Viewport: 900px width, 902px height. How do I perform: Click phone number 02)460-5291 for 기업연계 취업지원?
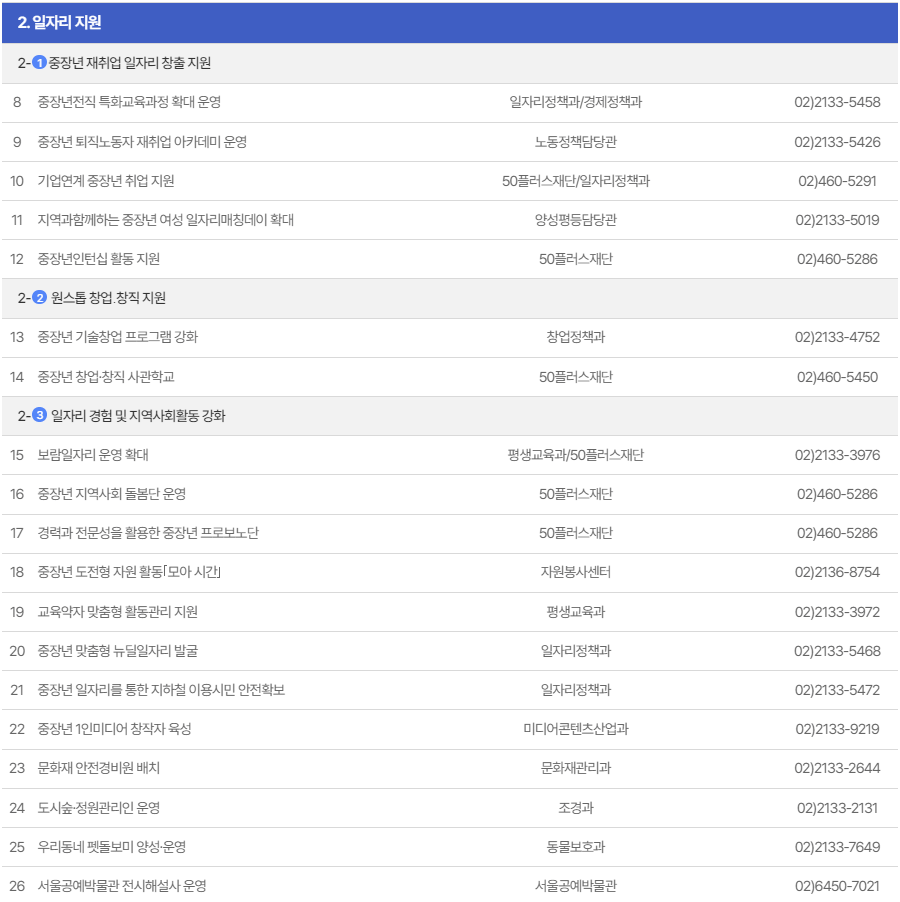click(x=838, y=180)
